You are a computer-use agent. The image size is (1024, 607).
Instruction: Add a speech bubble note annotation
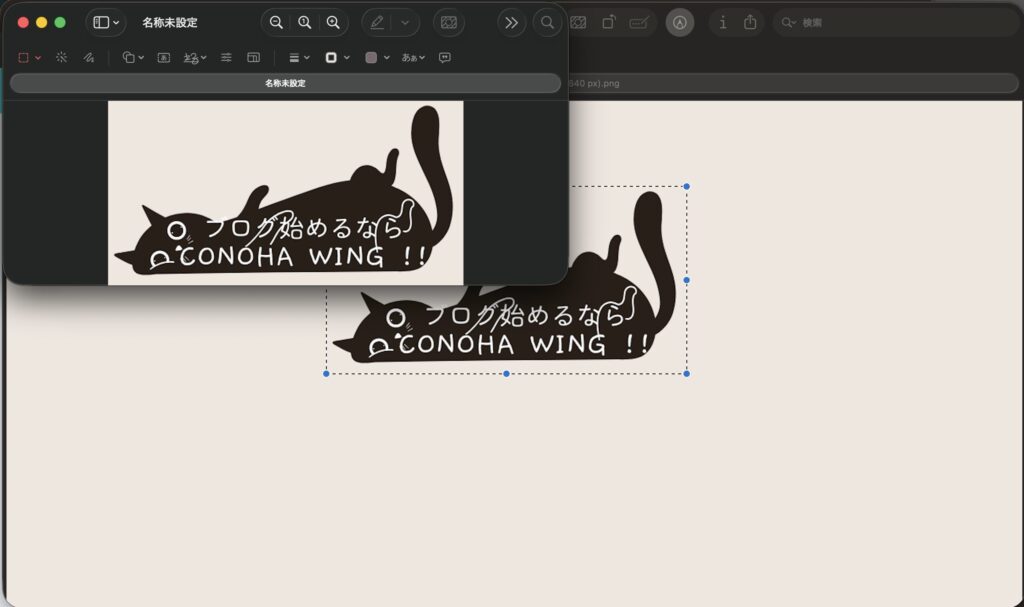[x=445, y=58]
